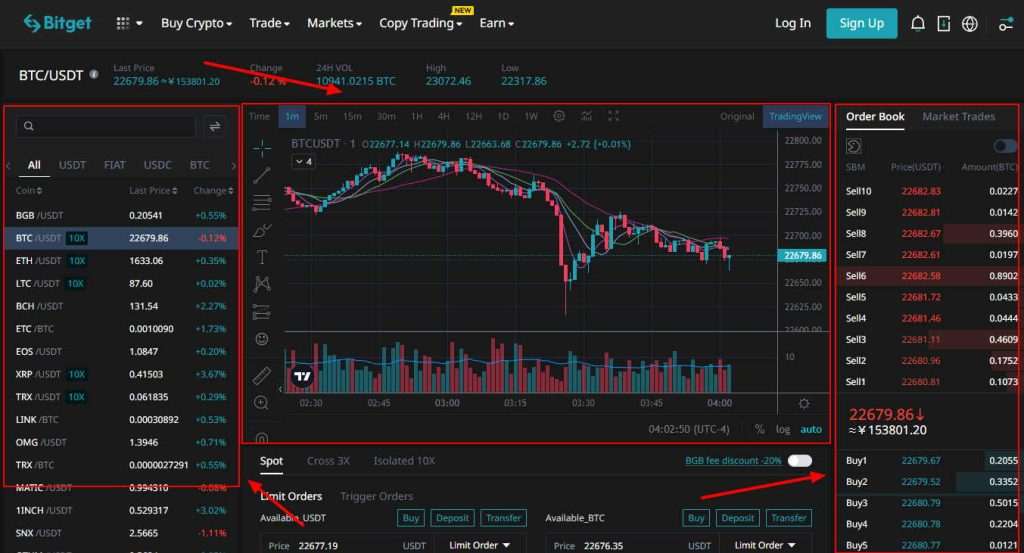The width and height of the screenshot is (1024, 553).
Task: Select the trend line drawing tool
Action: click(262, 175)
